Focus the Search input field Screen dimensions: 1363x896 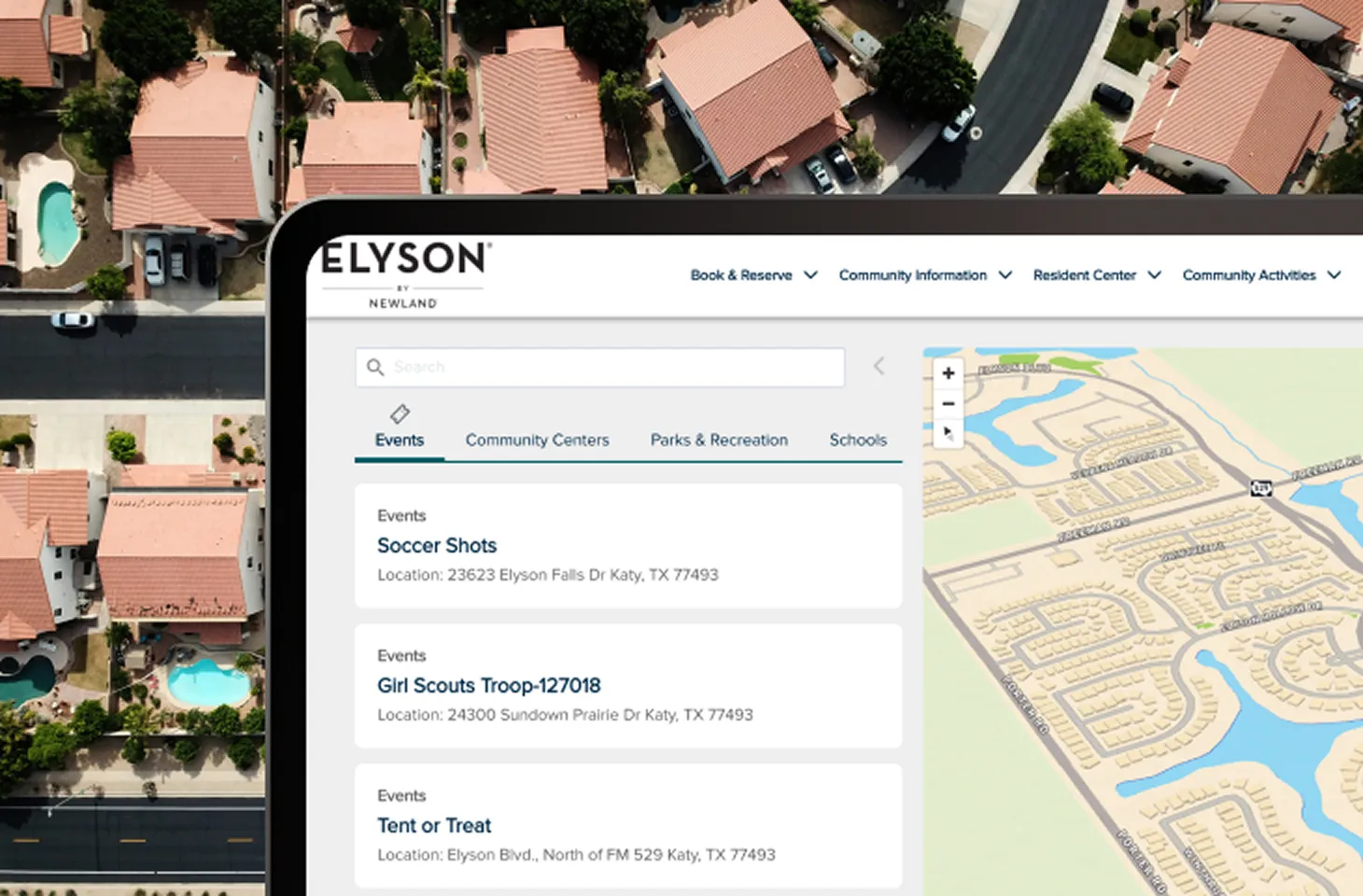pos(600,367)
